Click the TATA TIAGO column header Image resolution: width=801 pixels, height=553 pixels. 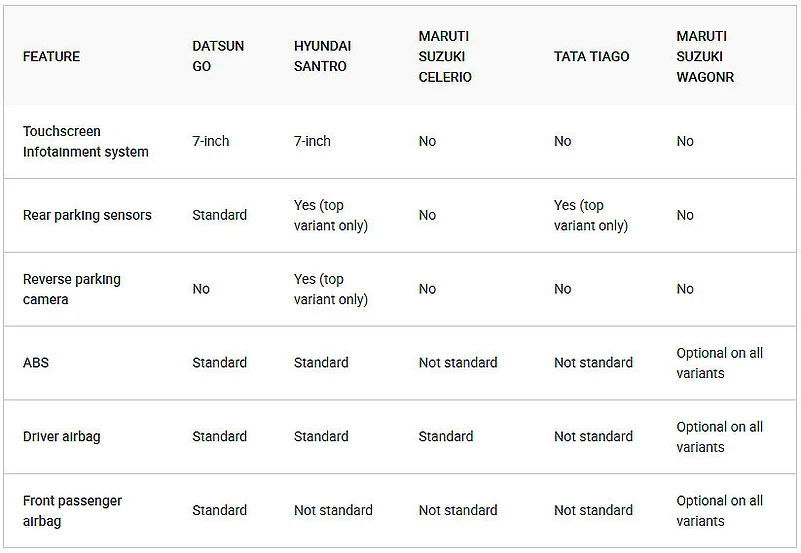[x=592, y=57]
